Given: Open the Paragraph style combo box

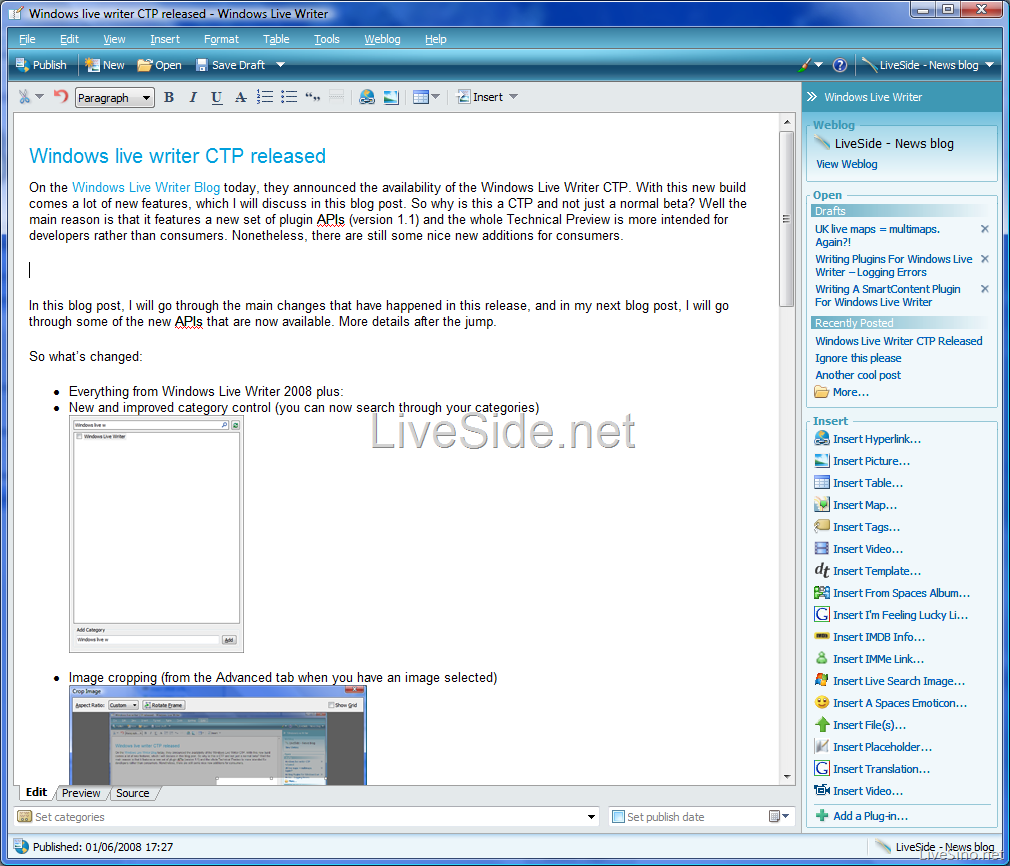Looking at the screenshot, I should [115, 98].
